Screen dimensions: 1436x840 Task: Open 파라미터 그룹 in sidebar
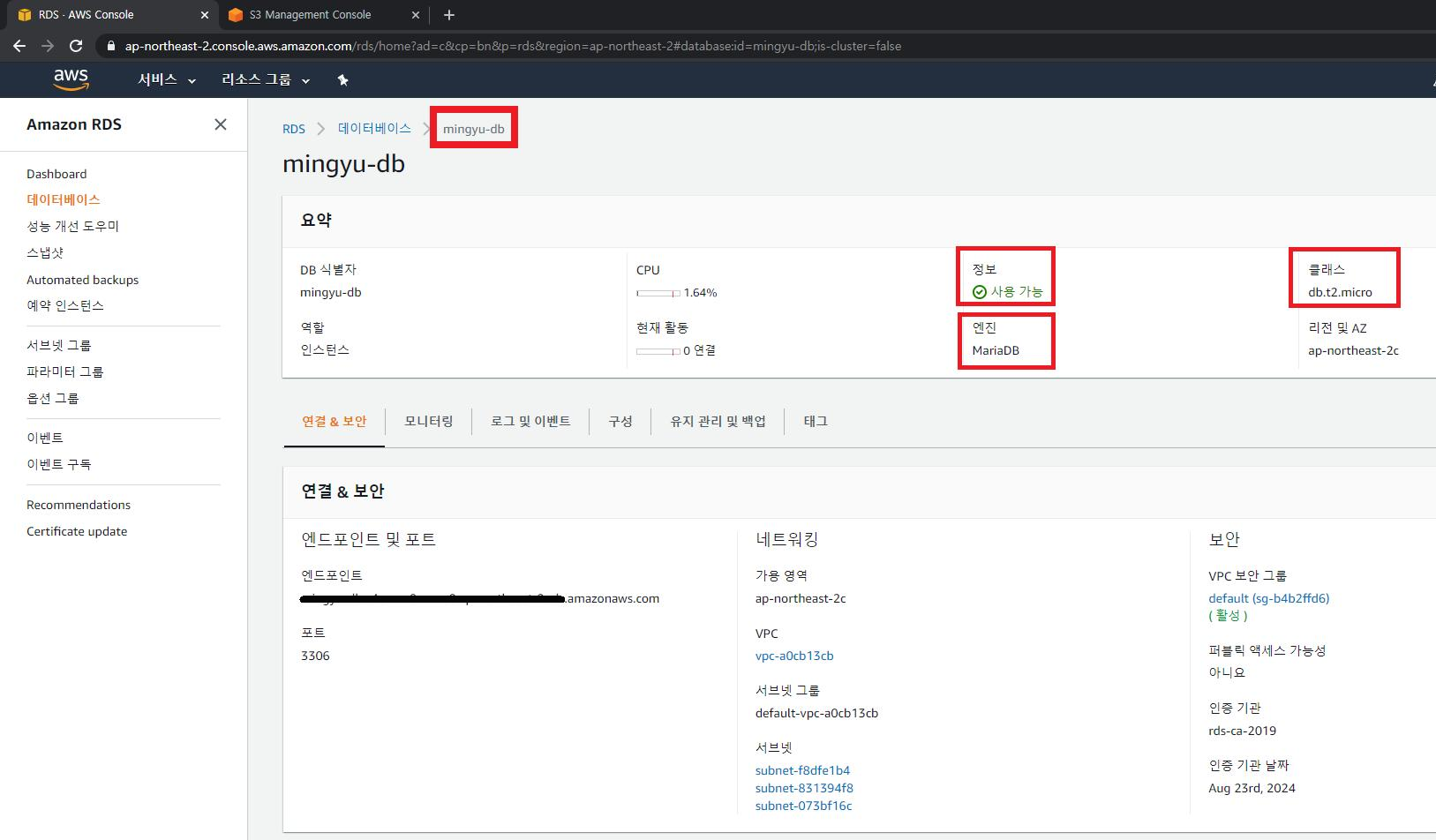click(65, 371)
